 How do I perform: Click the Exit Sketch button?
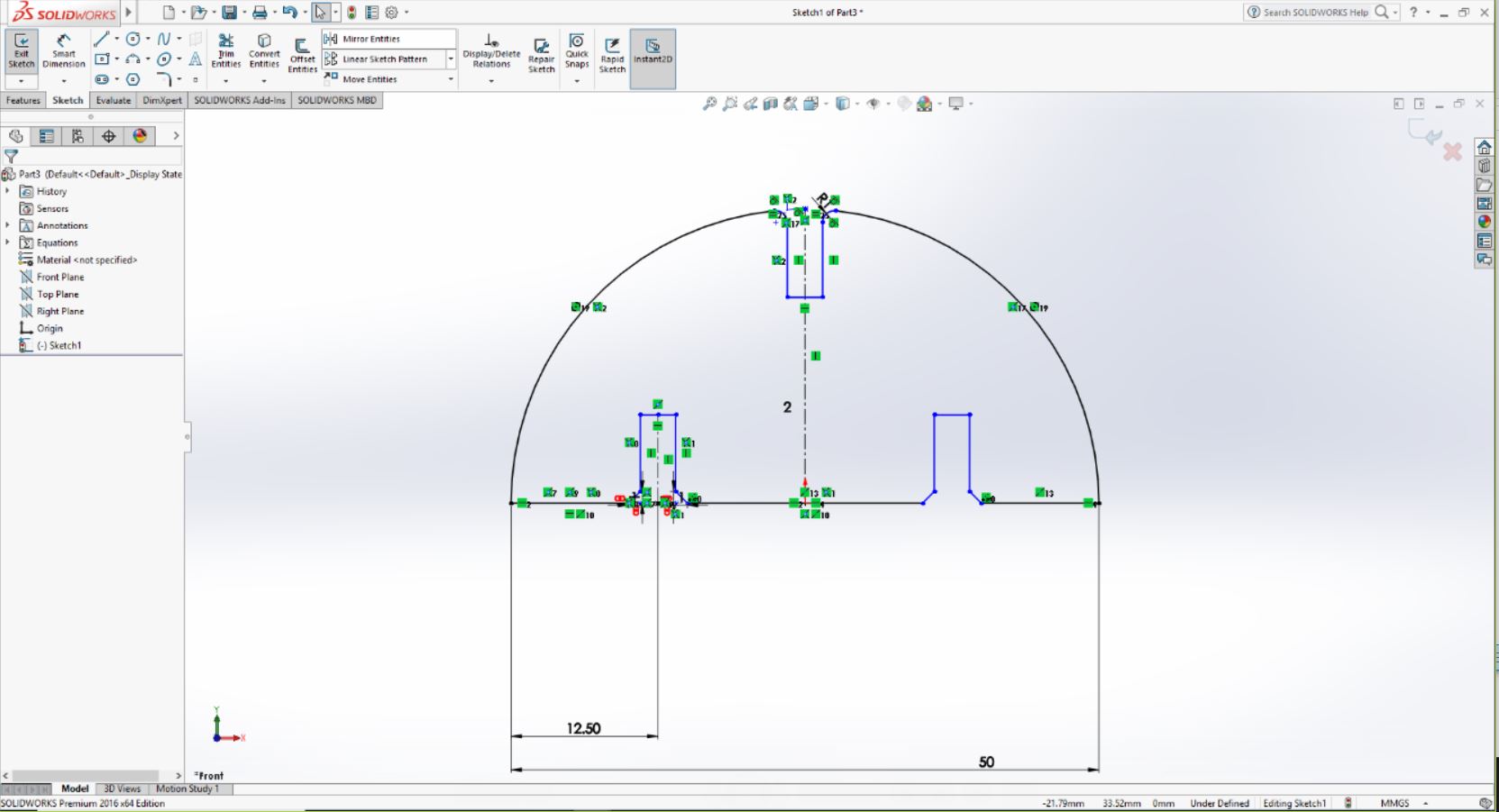click(21, 50)
